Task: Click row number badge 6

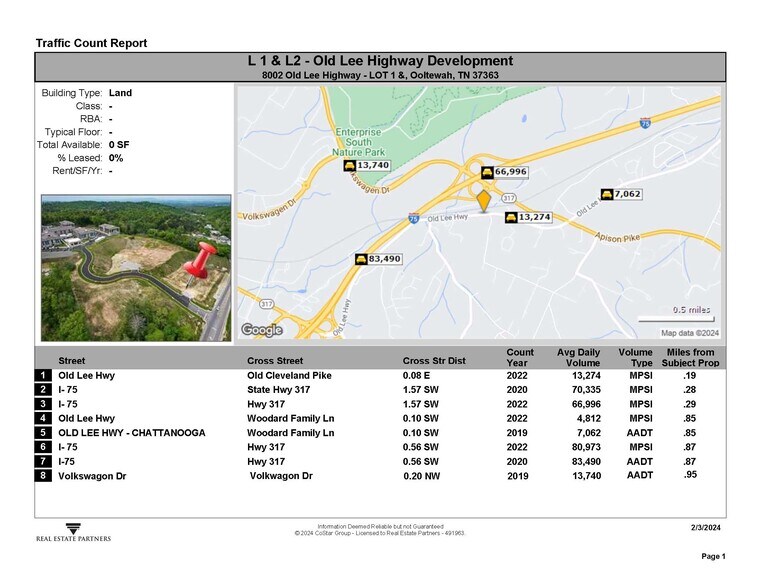Action: tap(43, 447)
